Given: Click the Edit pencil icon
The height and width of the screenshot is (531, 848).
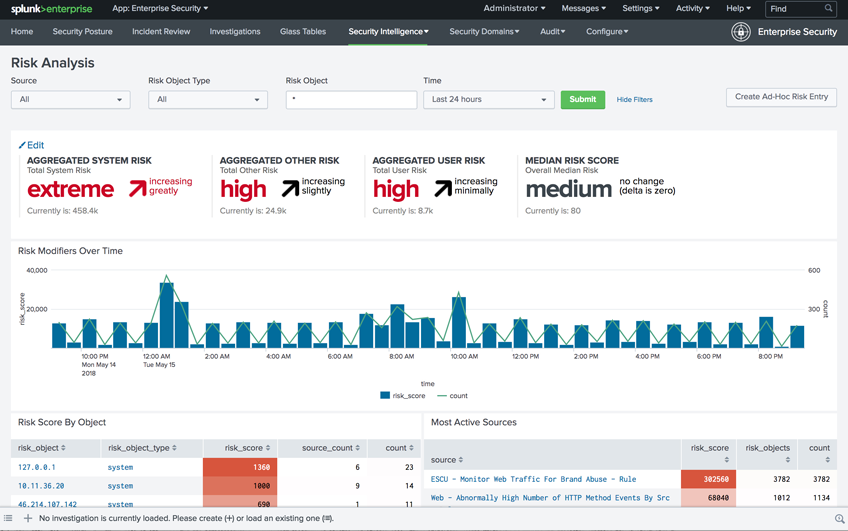Looking at the screenshot, I should [x=22, y=146].
